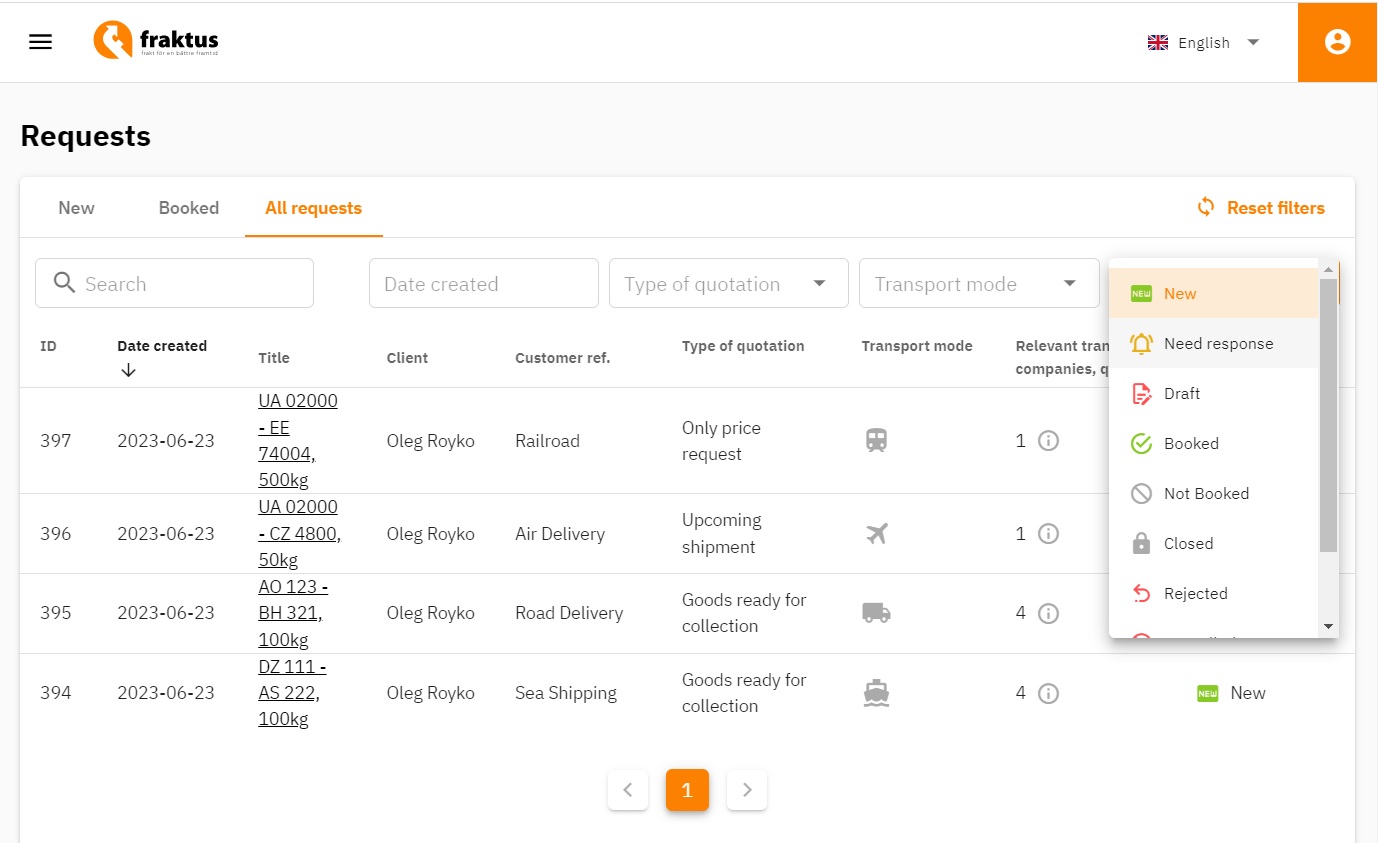This screenshot has width=1378, height=843.
Task: Click the fraktus logo
Action: (156, 41)
